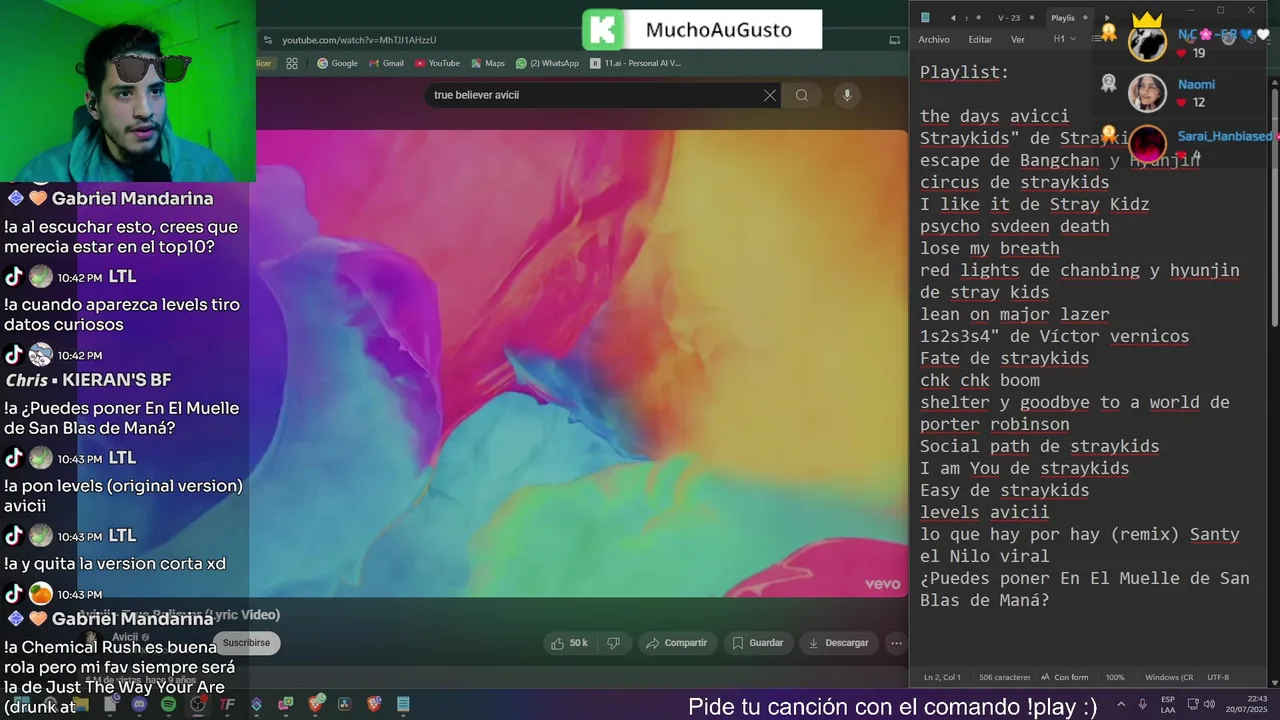Screen dimensions: 1280x720
Task: Open the Editar menu in Notepad
Action: [980, 40]
